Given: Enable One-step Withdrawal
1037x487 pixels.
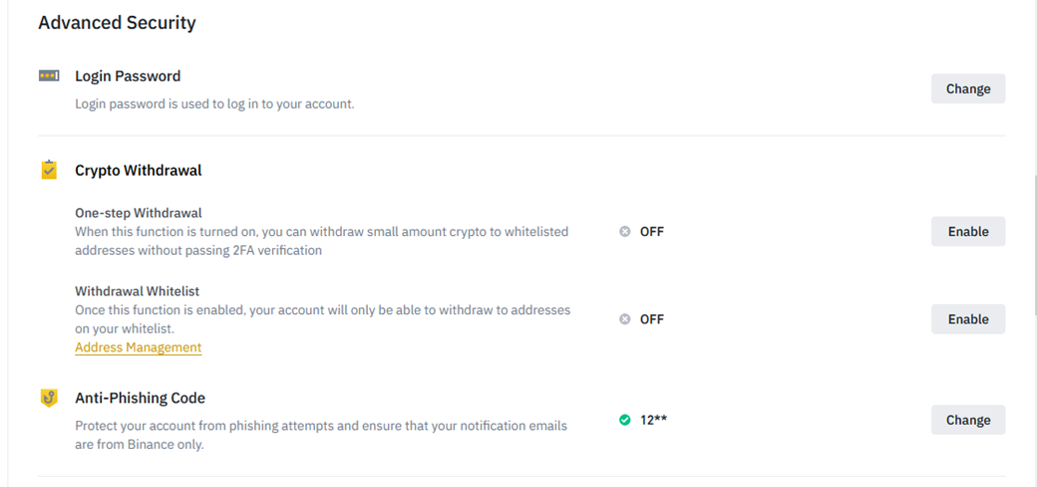Looking at the screenshot, I should 968,232.
